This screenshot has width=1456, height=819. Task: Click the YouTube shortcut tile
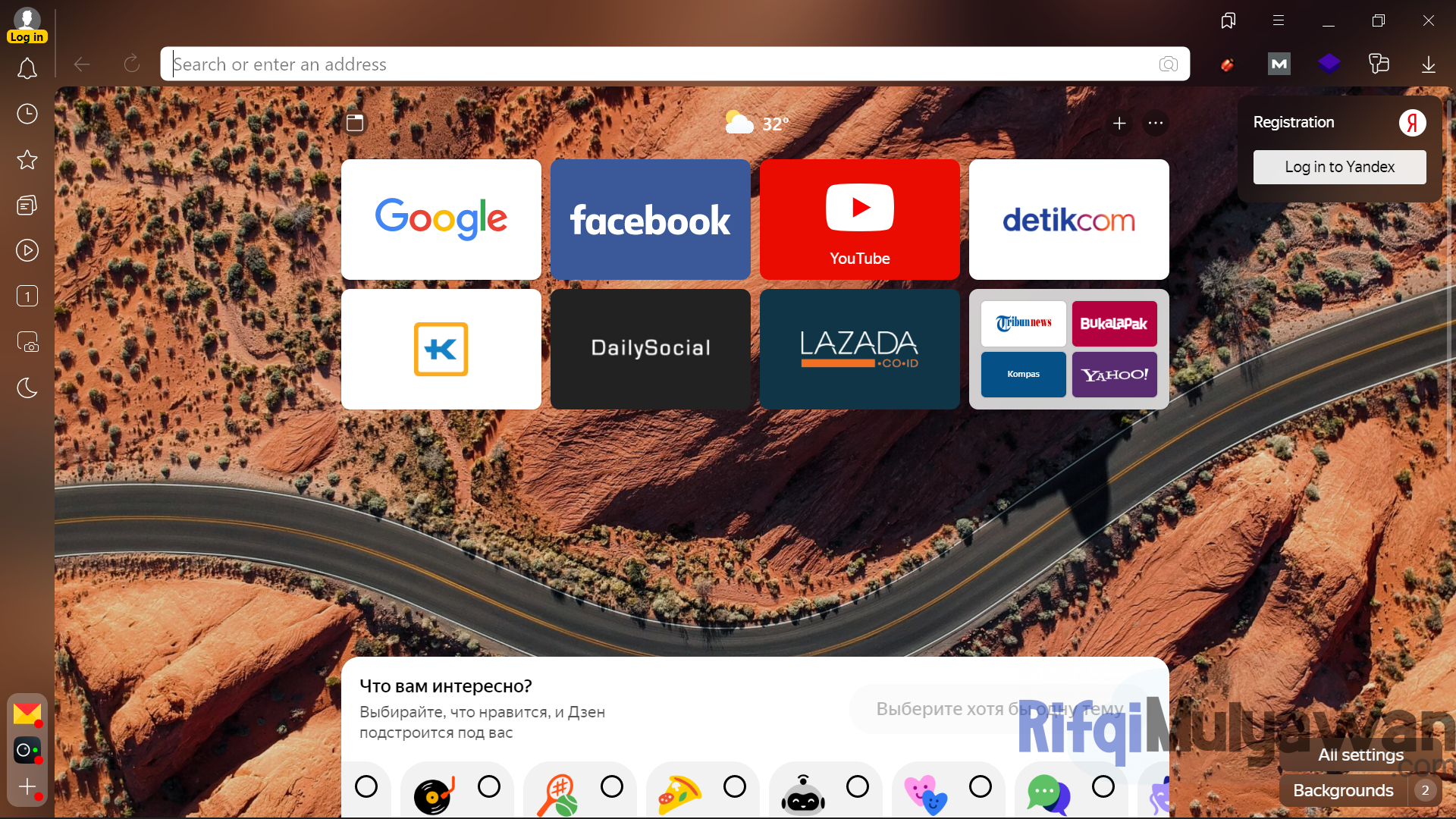coord(859,218)
